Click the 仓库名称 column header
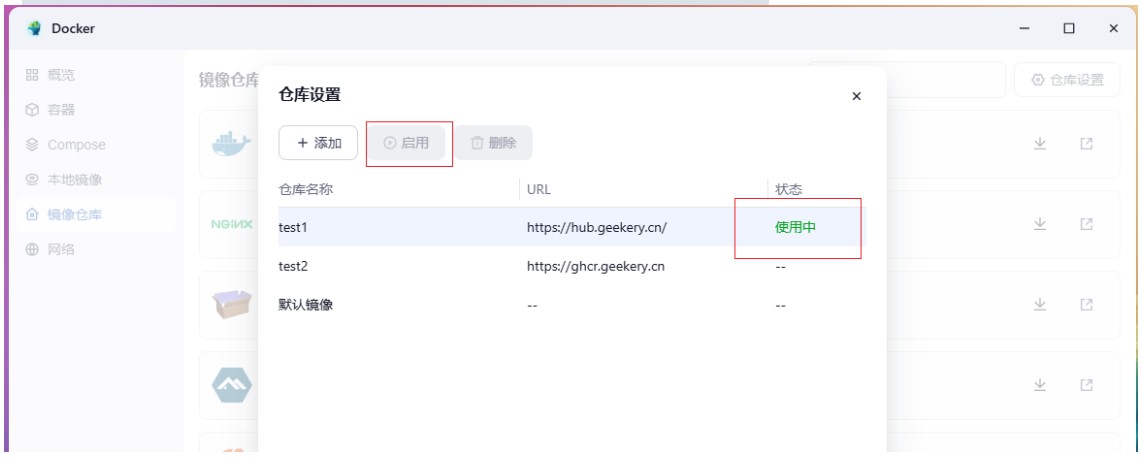Viewport: 1142px width, 460px height. coord(306,189)
